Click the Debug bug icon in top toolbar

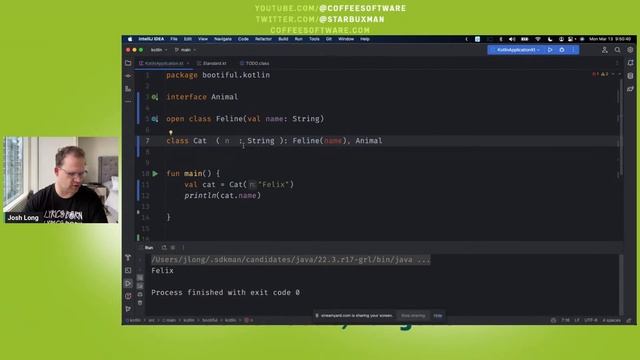(562, 50)
